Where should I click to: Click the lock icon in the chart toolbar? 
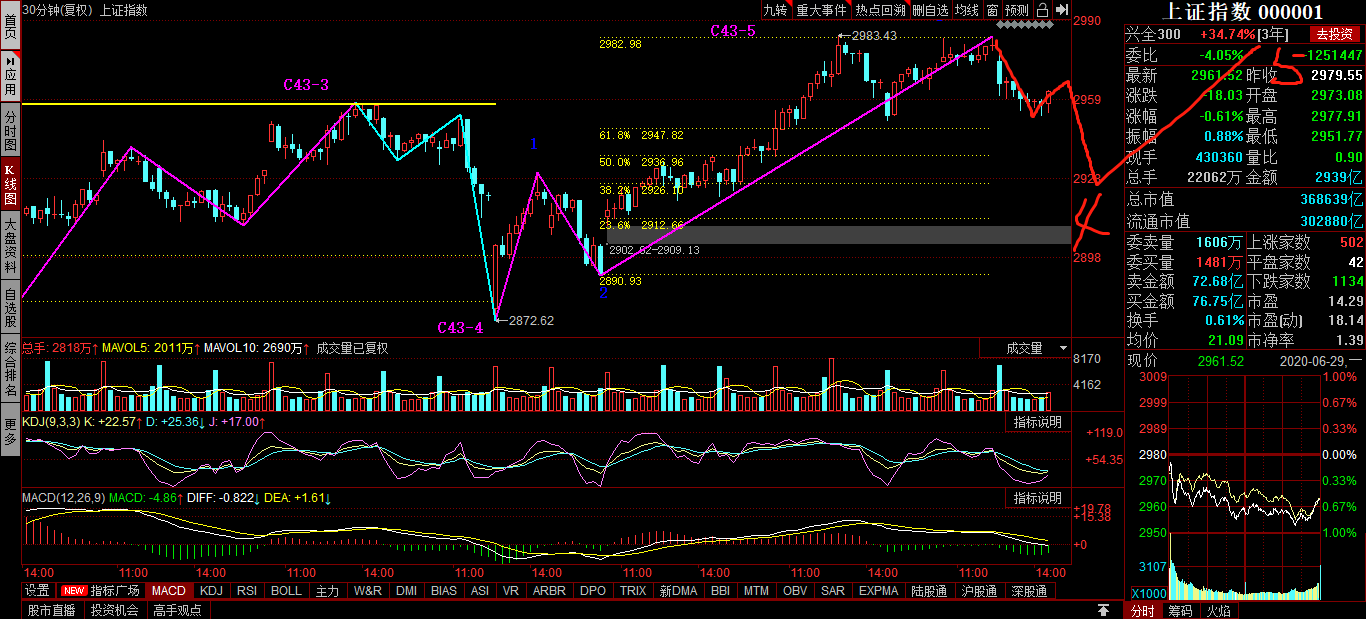click(1042, 10)
